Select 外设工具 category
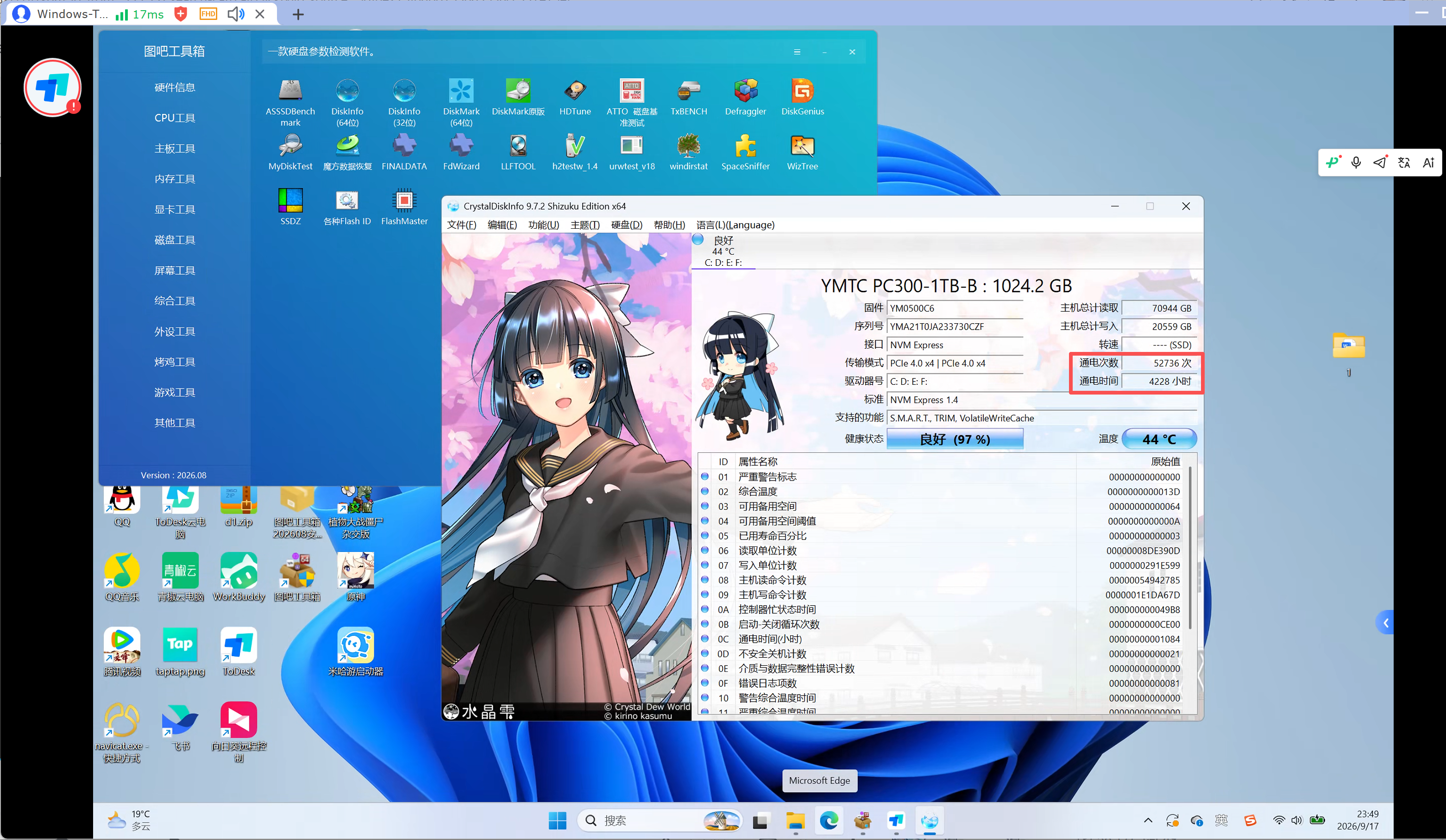The width and height of the screenshot is (1446, 840). [x=175, y=331]
